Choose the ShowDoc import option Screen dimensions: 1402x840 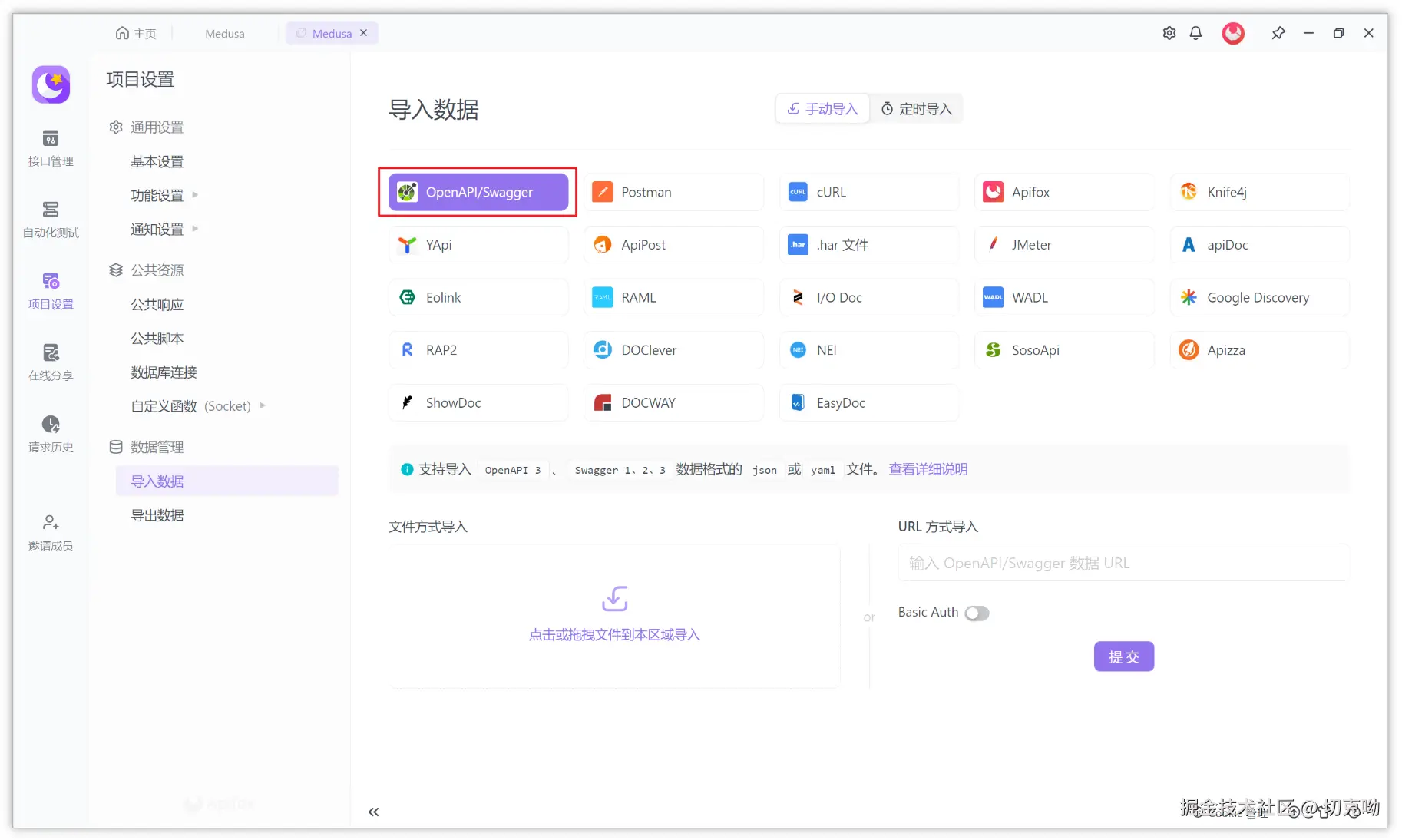tap(478, 402)
